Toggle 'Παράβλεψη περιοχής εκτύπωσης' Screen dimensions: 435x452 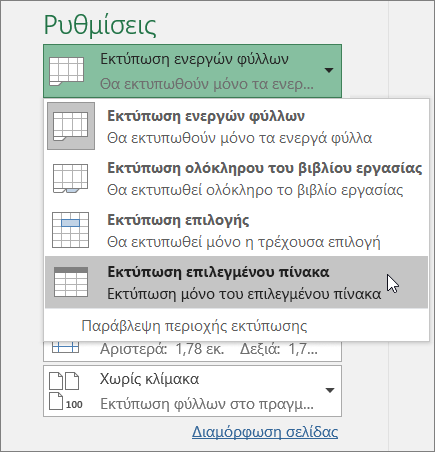[x=194, y=326]
